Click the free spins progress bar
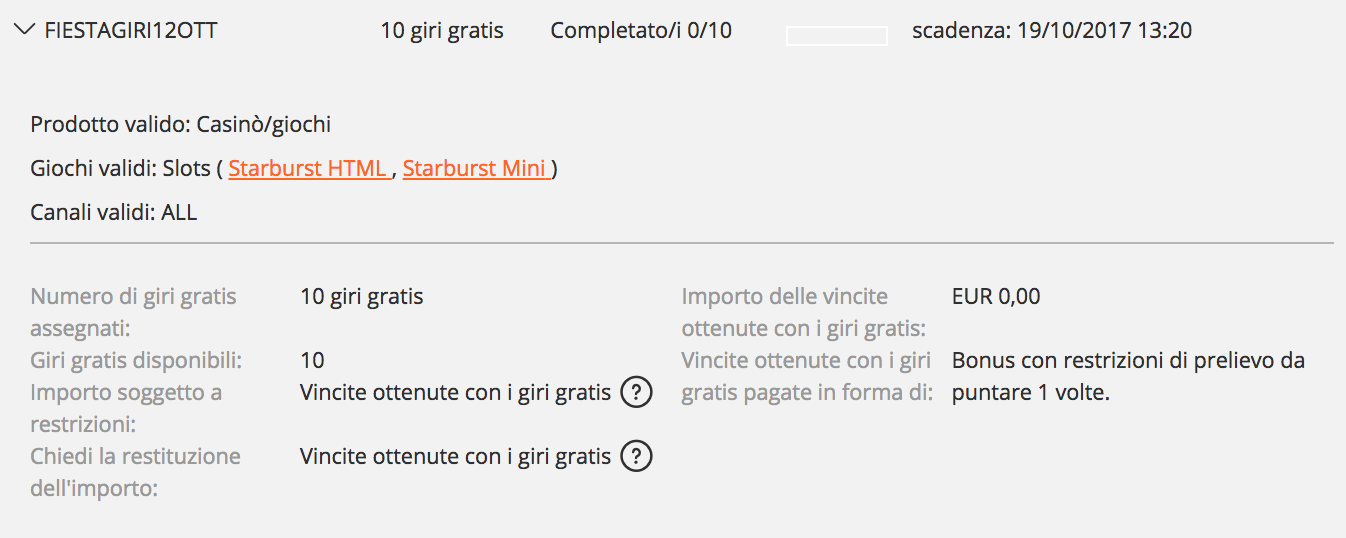 (x=837, y=36)
